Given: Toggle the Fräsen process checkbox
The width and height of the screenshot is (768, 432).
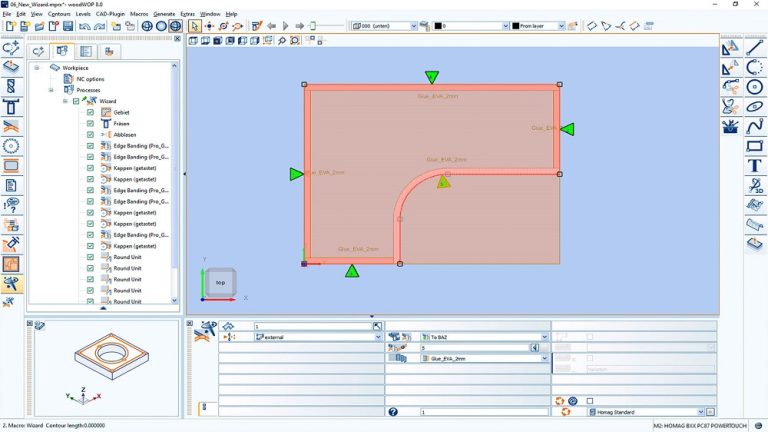Looking at the screenshot, I should click(x=90, y=123).
